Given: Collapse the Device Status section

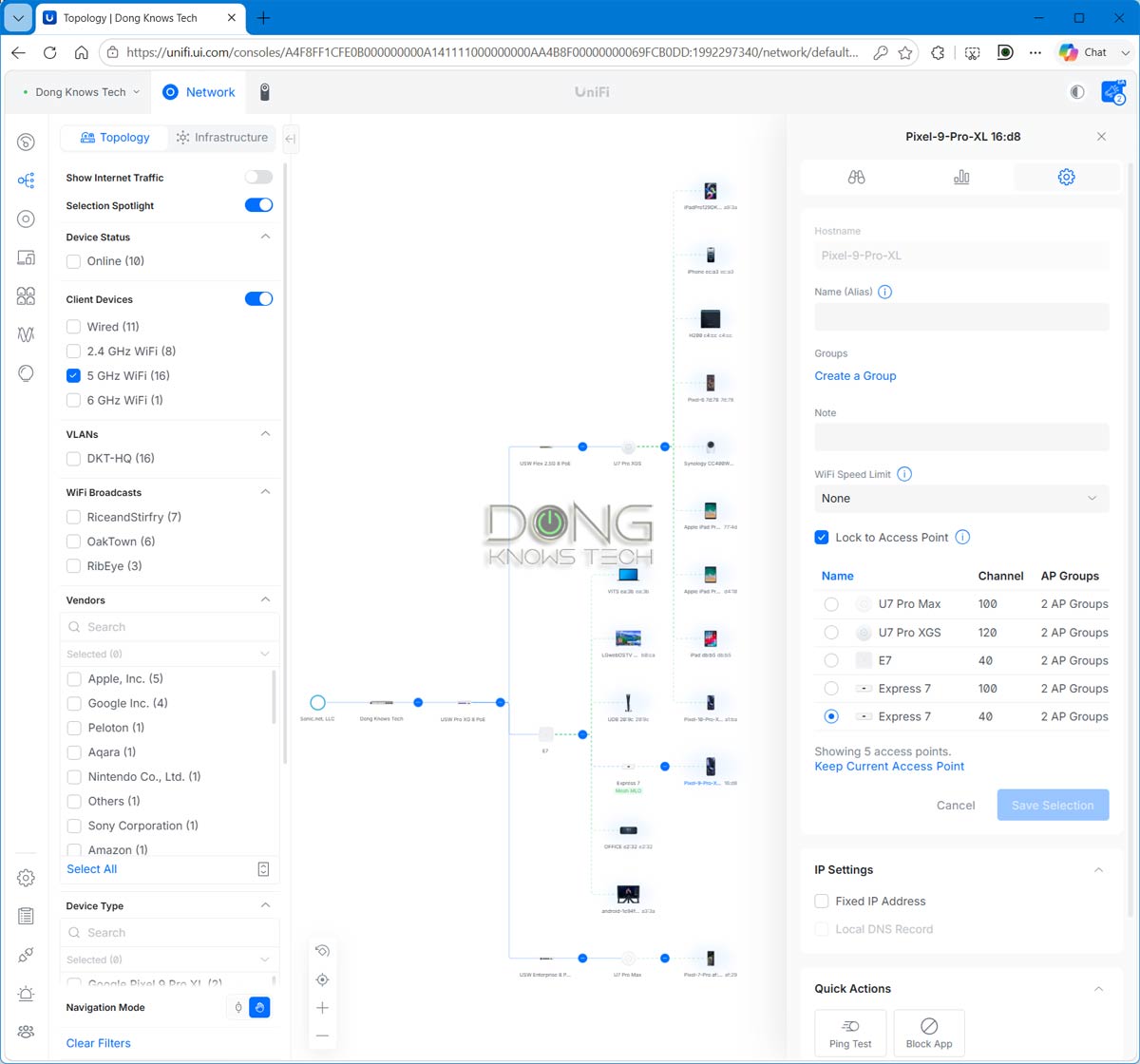Looking at the screenshot, I should (266, 237).
